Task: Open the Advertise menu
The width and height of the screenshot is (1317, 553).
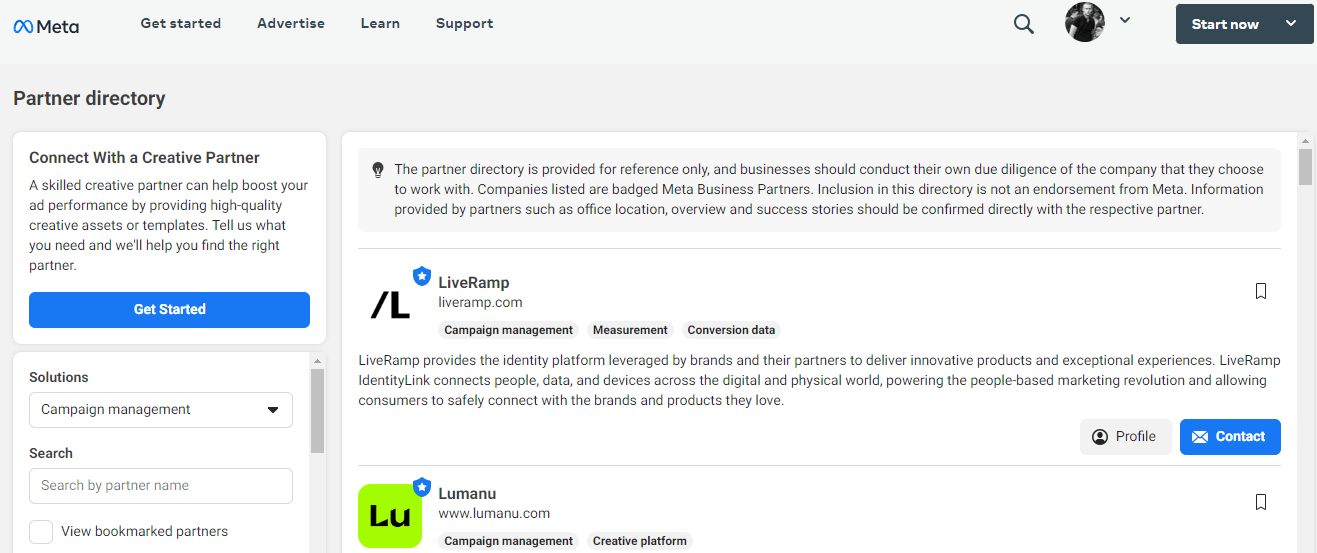Action: (x=291, y=23)
